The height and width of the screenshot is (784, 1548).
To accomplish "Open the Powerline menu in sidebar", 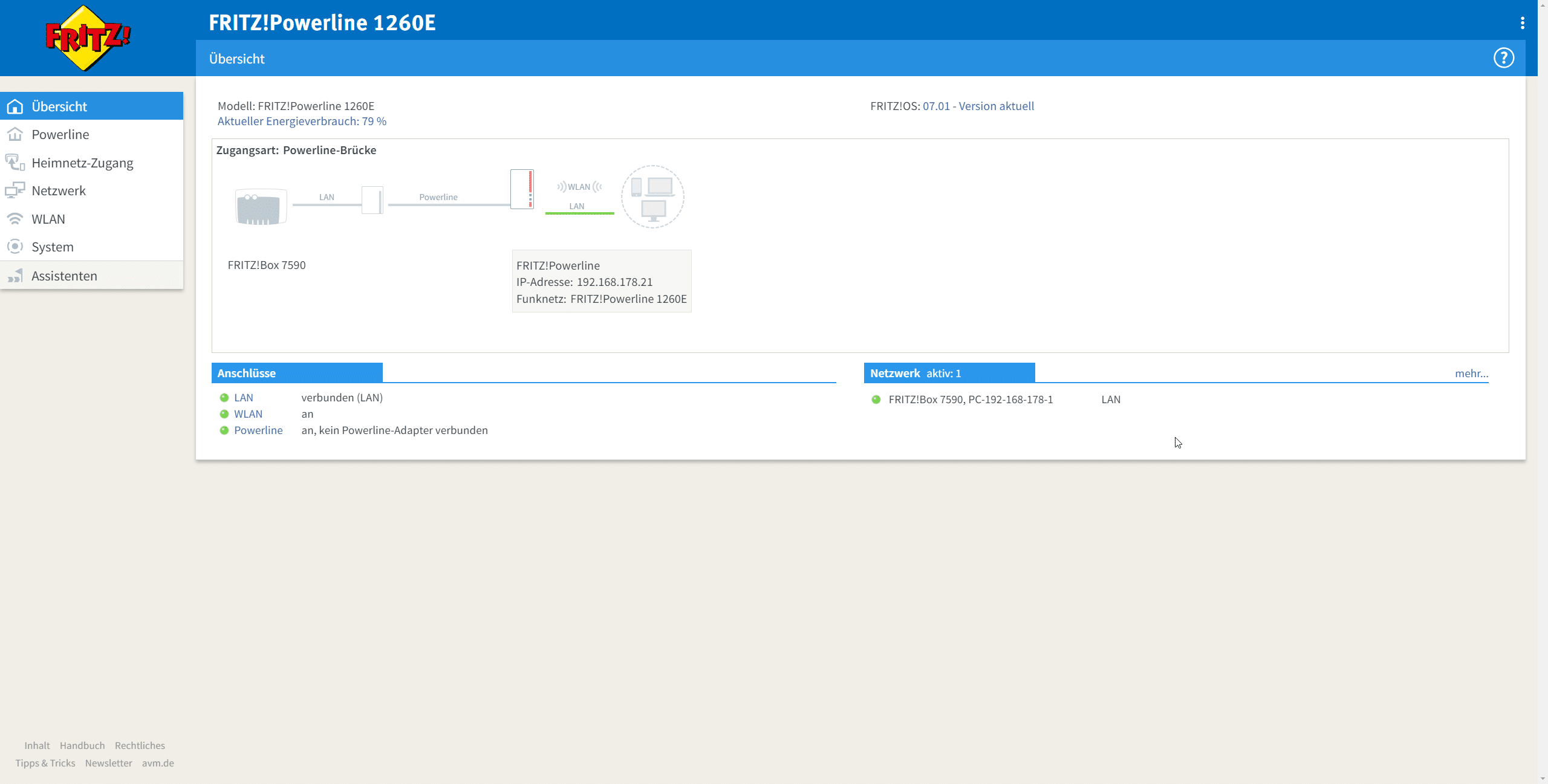I will click(60, 134).
